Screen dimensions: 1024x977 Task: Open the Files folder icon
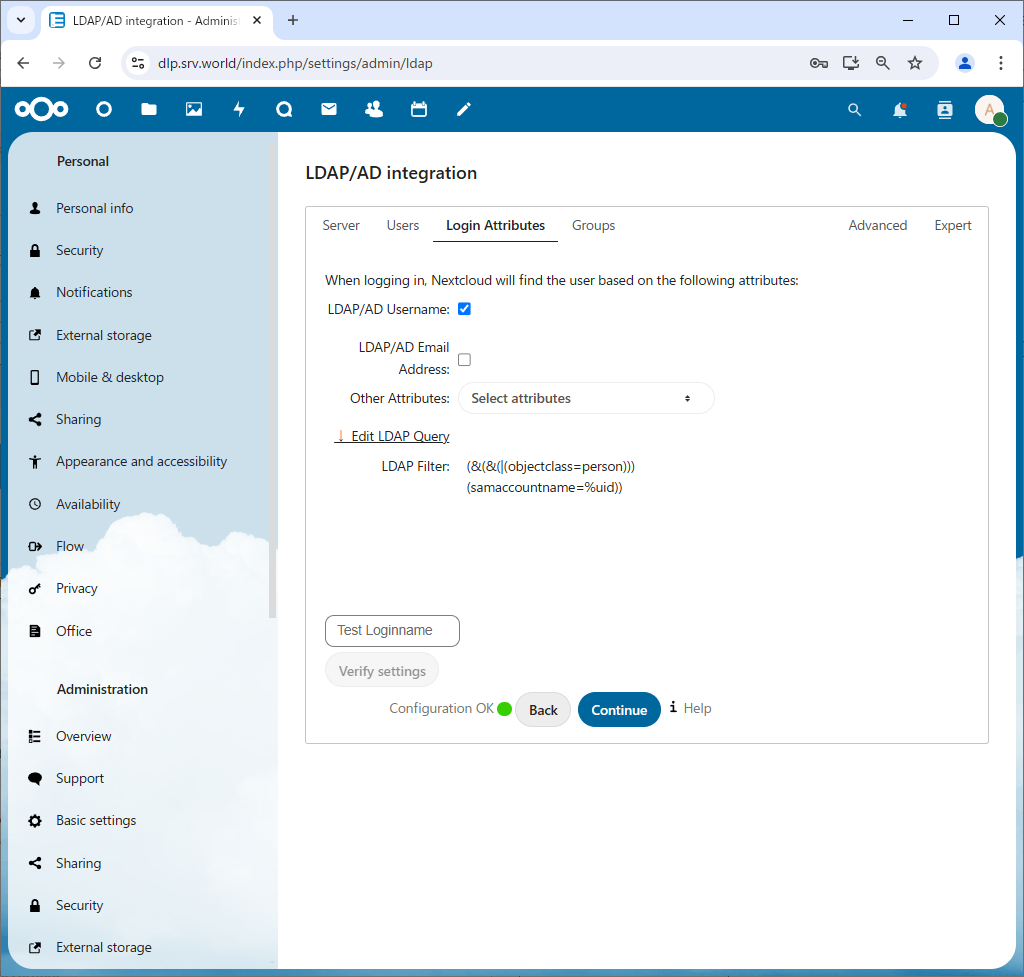pyautogui.click(x=149, y=109)
